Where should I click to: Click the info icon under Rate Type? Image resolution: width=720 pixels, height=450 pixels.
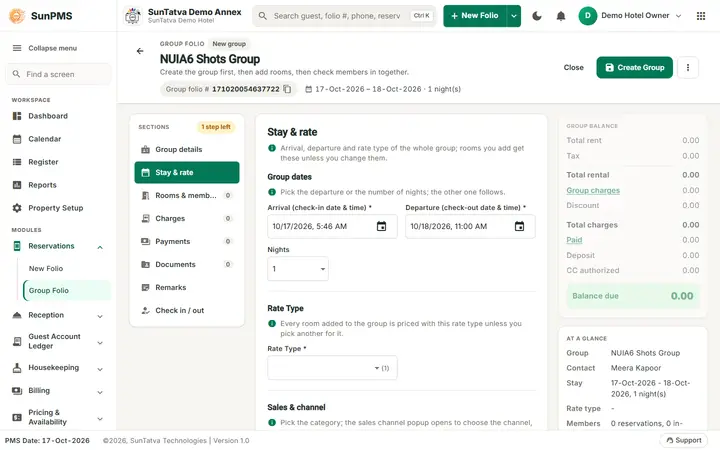(x=272, y=324)
